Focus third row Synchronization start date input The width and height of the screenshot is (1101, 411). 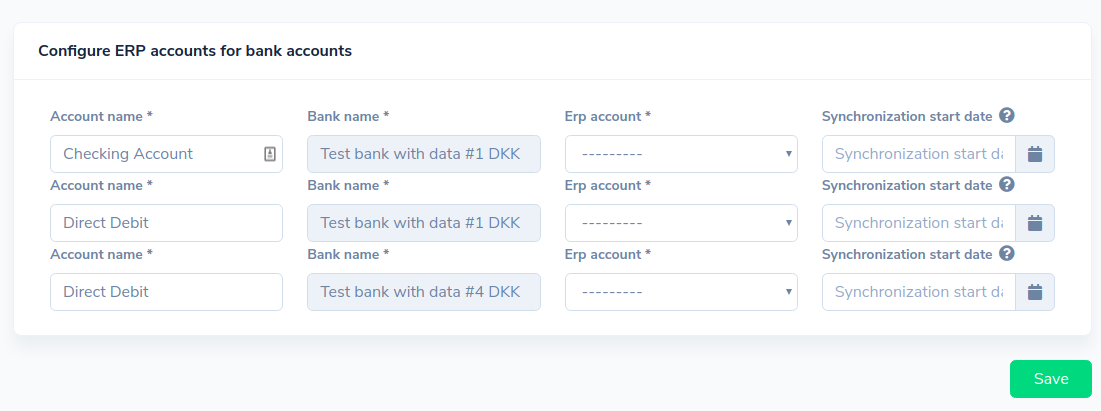tap(918, 292)
